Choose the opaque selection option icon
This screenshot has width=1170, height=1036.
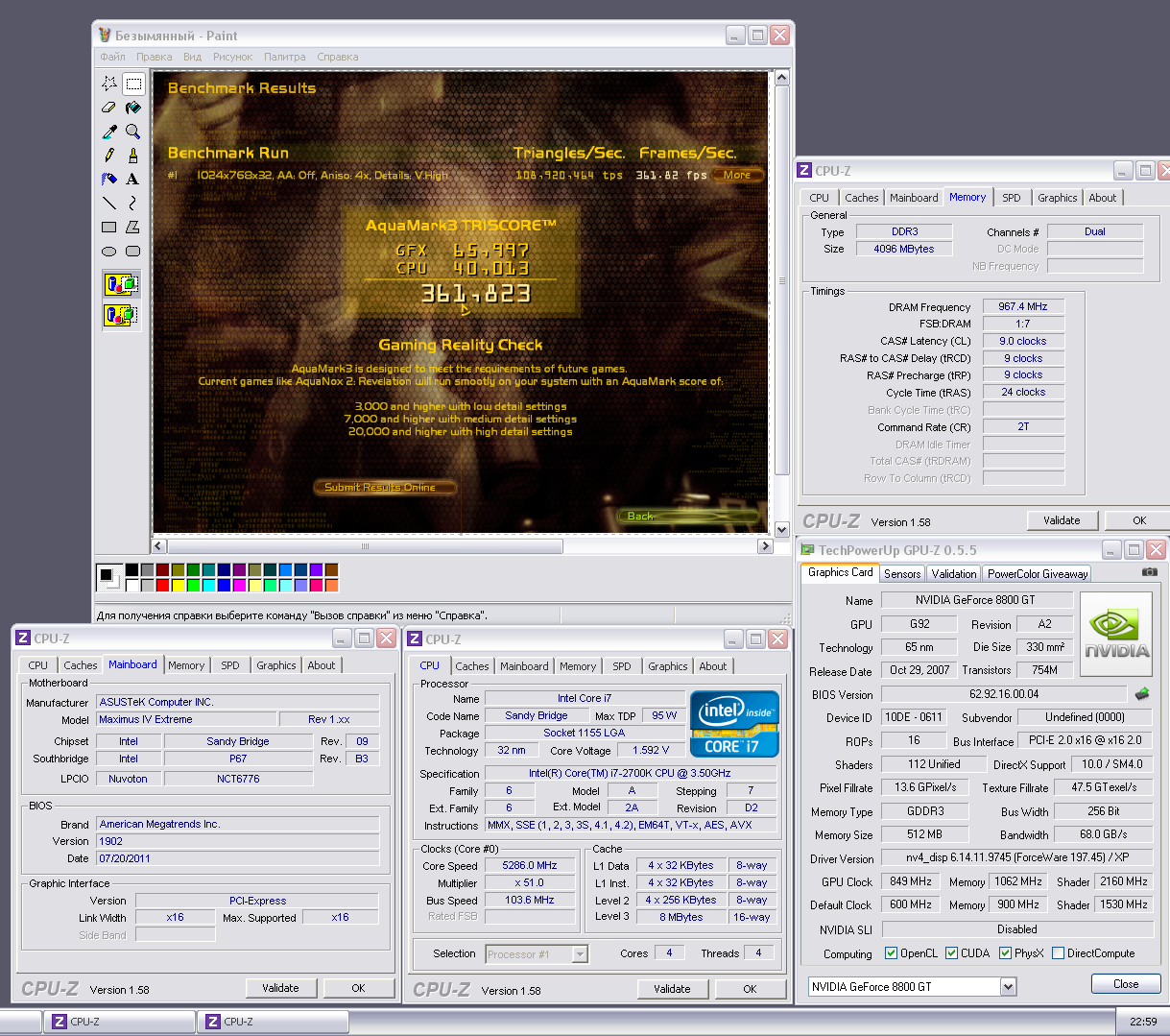coord(122,284)
